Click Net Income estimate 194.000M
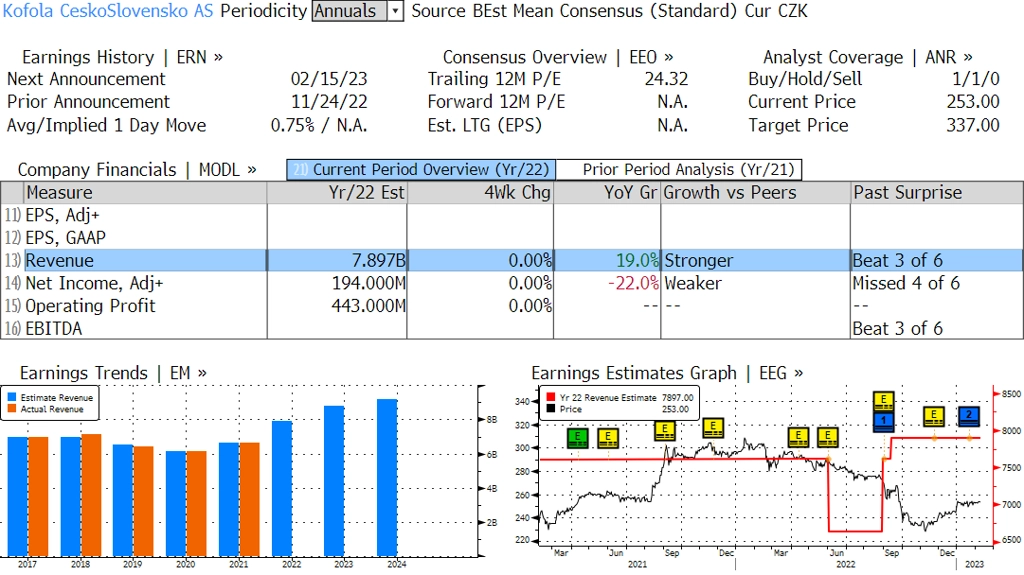The image size is (1024, 575). click(x=368, y=283)
